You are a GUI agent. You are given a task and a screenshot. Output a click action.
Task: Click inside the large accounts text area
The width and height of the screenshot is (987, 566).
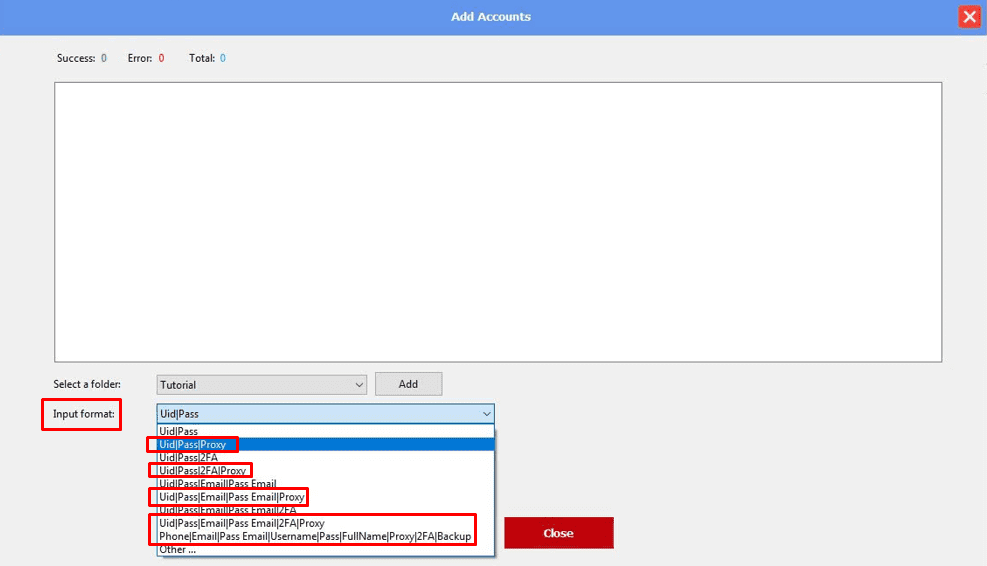coord(497,221)
